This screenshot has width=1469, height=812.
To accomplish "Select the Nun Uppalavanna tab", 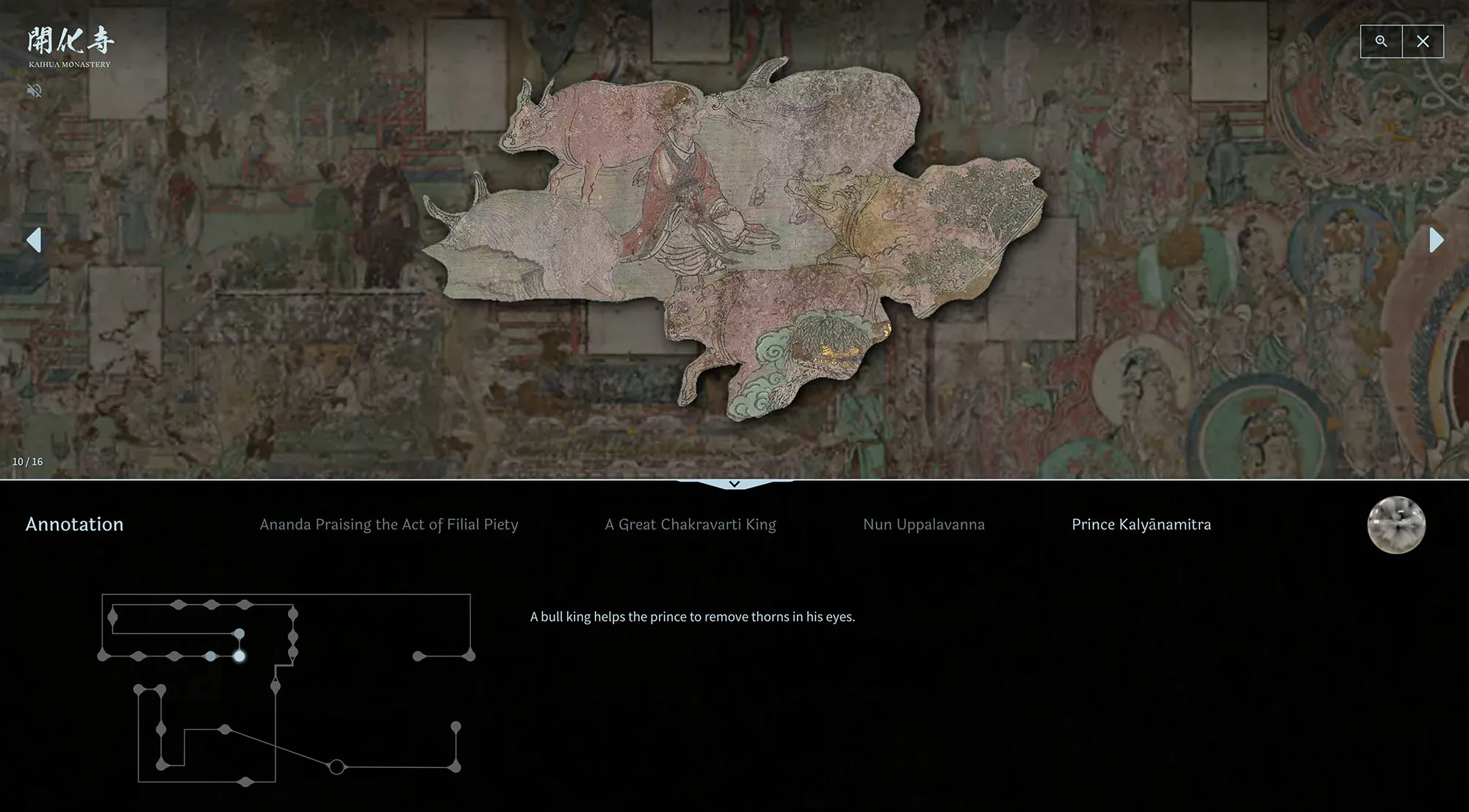I will pyautogui.click(x=924, y=524).
